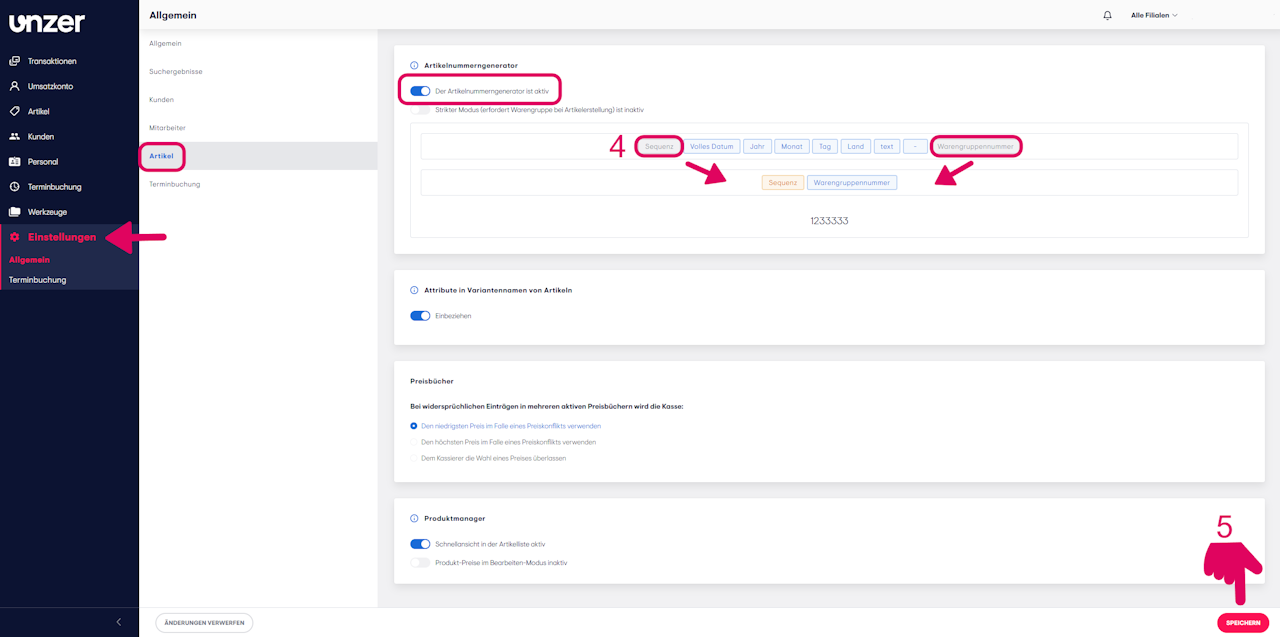Add the Jahr token to the number format
The image size is (1280, 637).
coord(757,145)
